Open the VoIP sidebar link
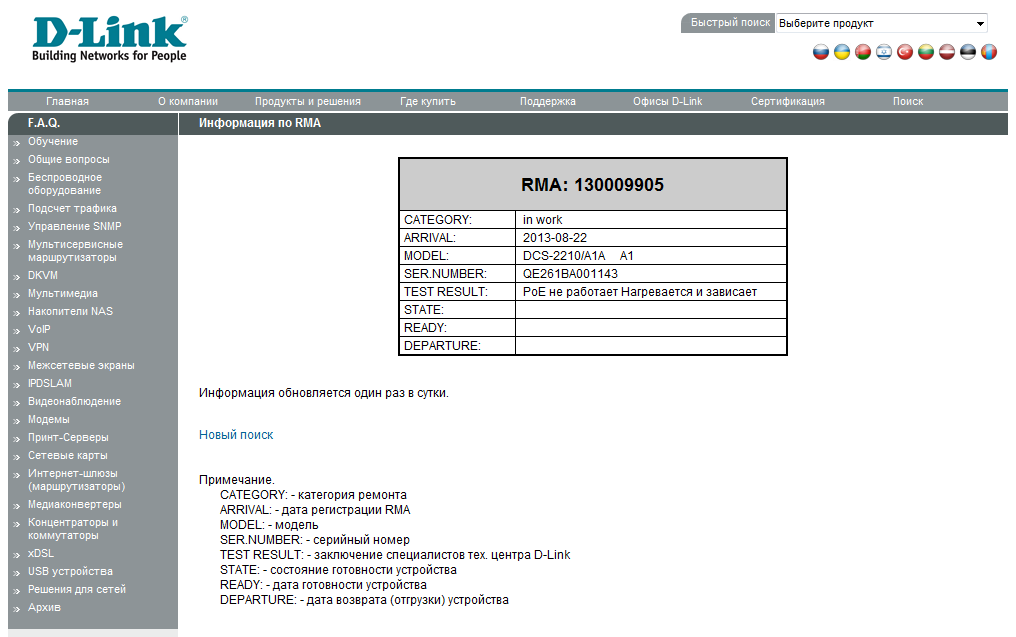1016x637 pixels. click(39, 329)
